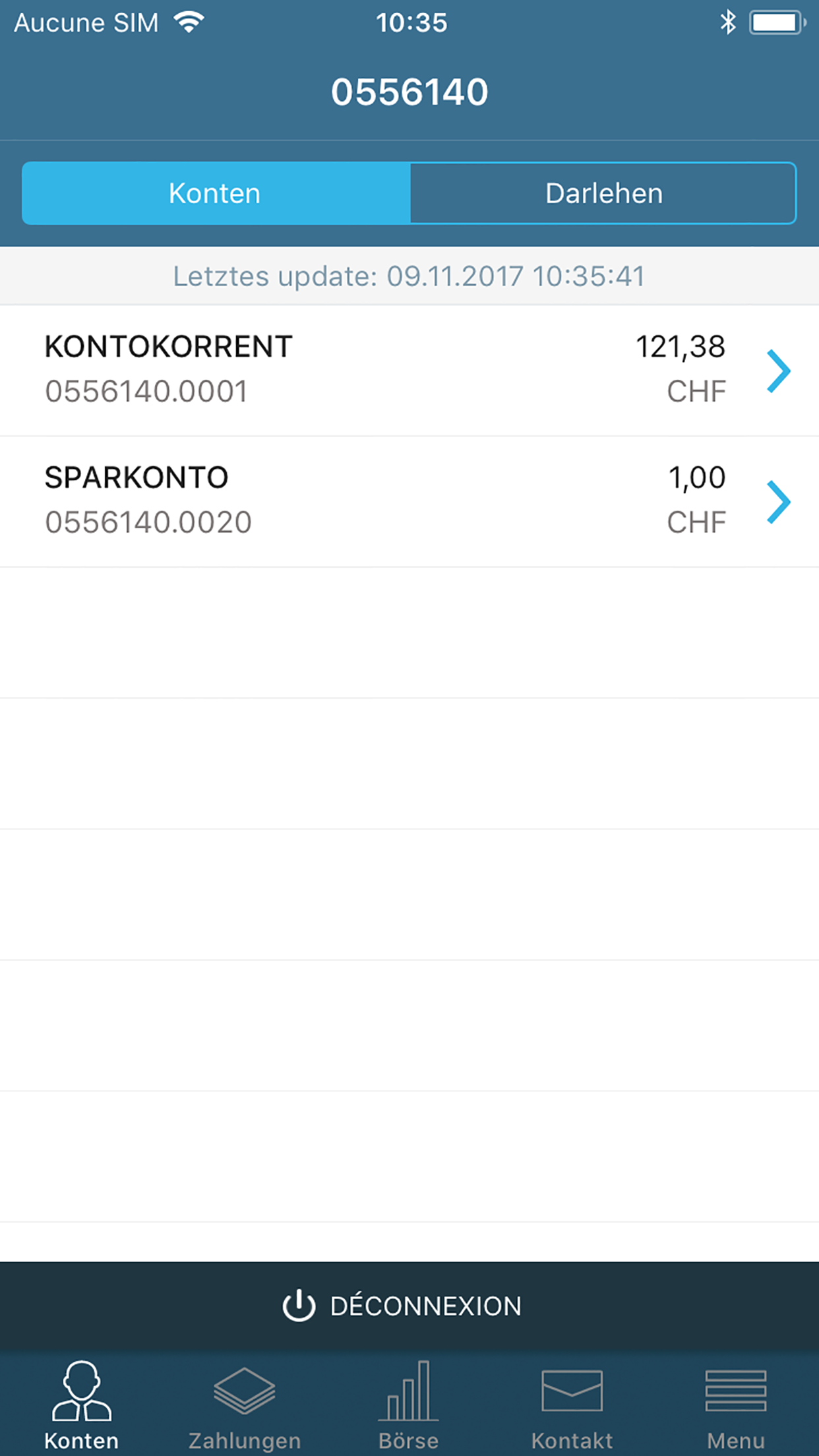This screenshot has width=819, height=1456.
Task: Tap the 0556140 account title
Action: 409,92
